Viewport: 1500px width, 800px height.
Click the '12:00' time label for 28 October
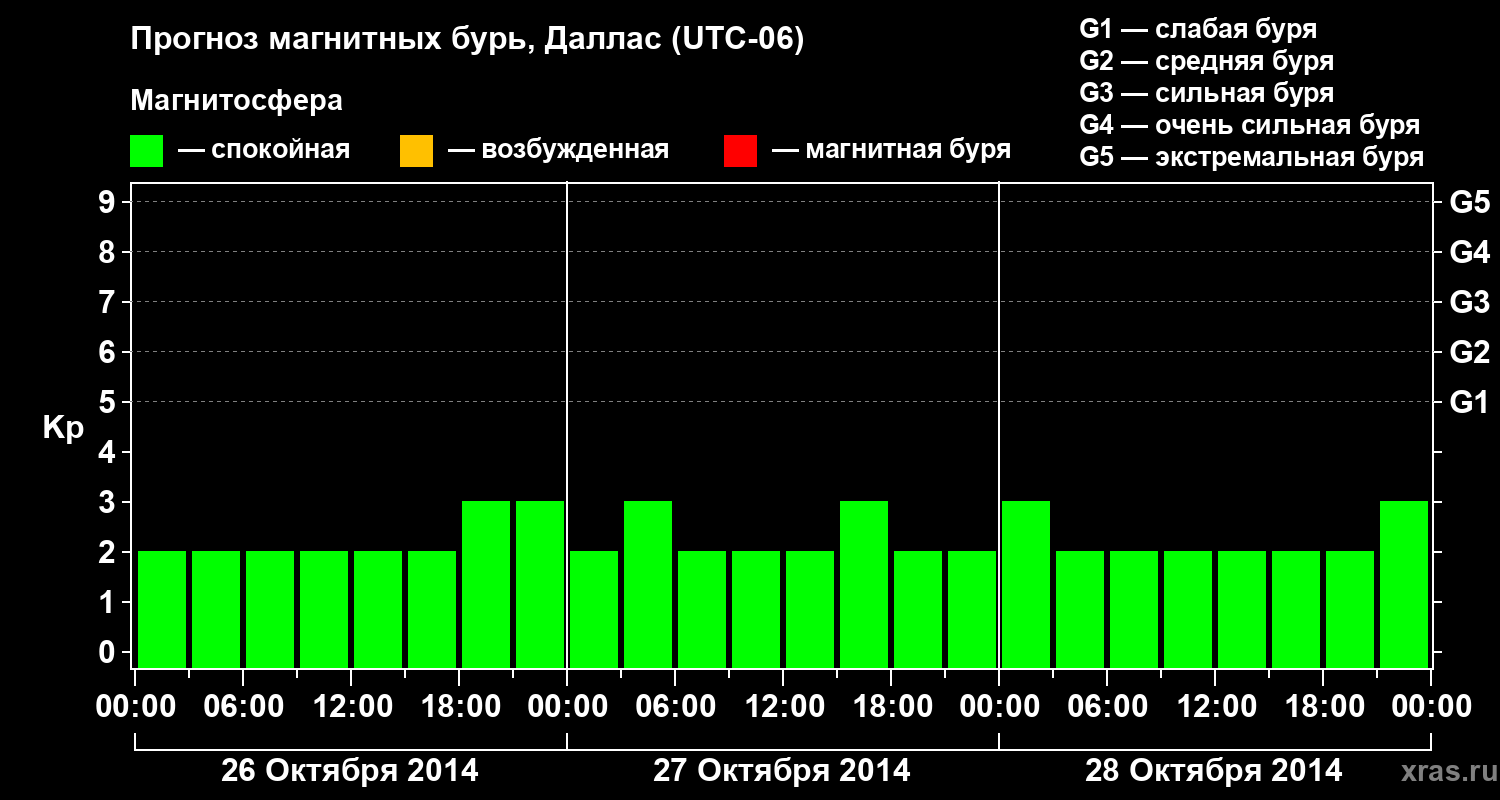click(x=1217, y=707)
